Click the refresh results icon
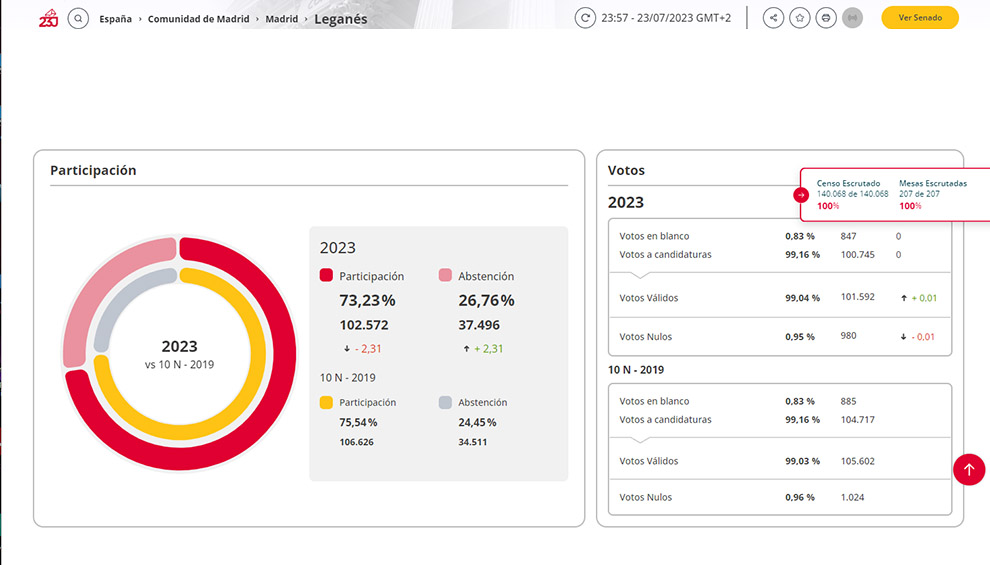 coord(585,18)
